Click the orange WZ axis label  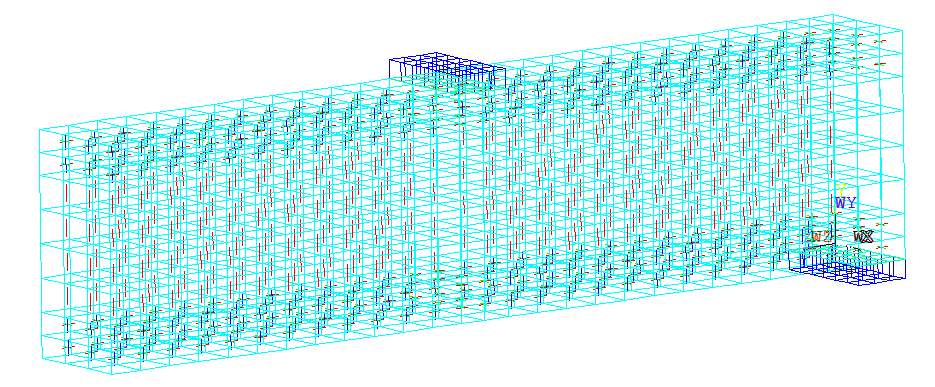821,236
